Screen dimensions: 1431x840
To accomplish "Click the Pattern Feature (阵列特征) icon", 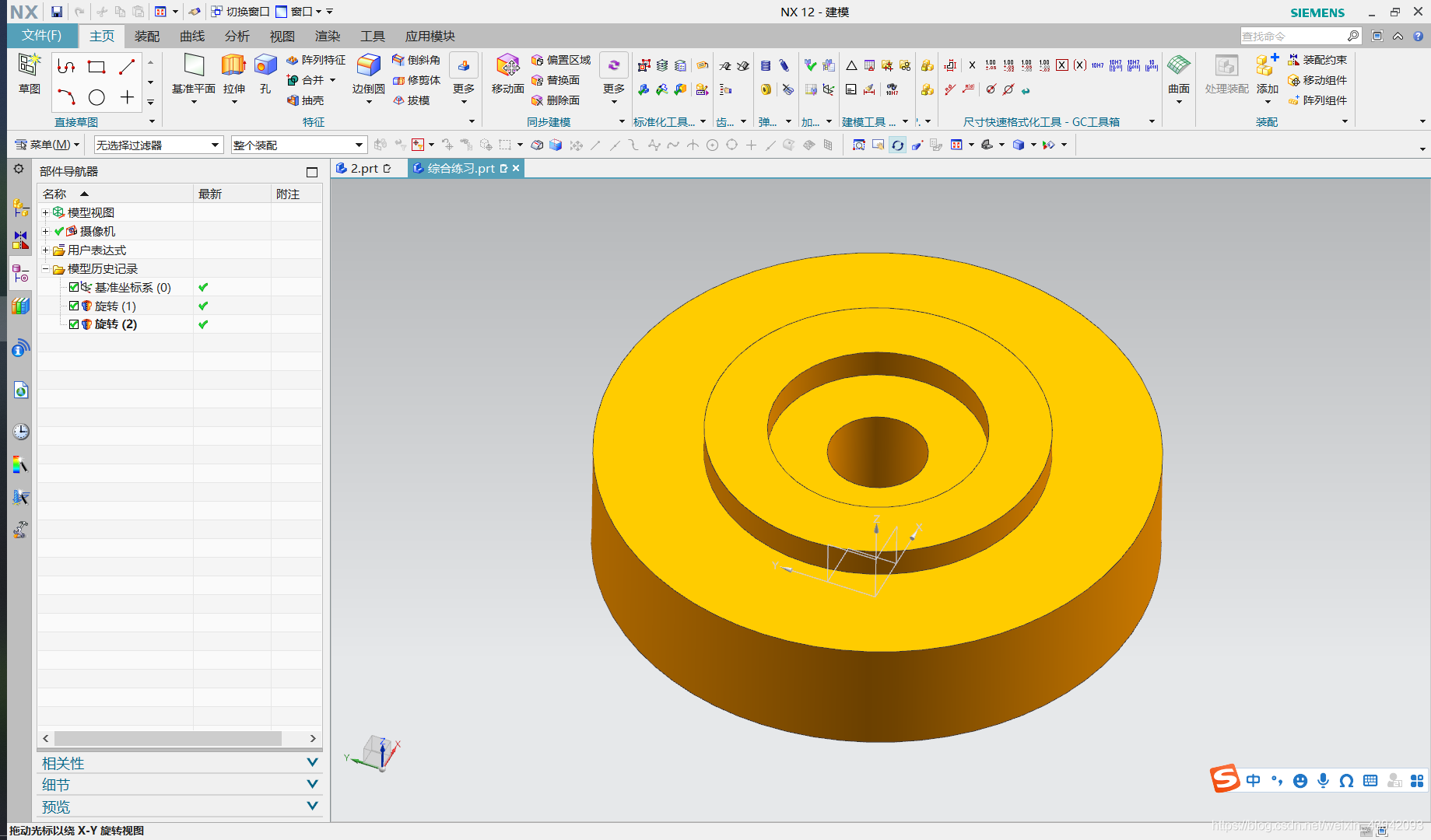I will (x=316, y=60).
